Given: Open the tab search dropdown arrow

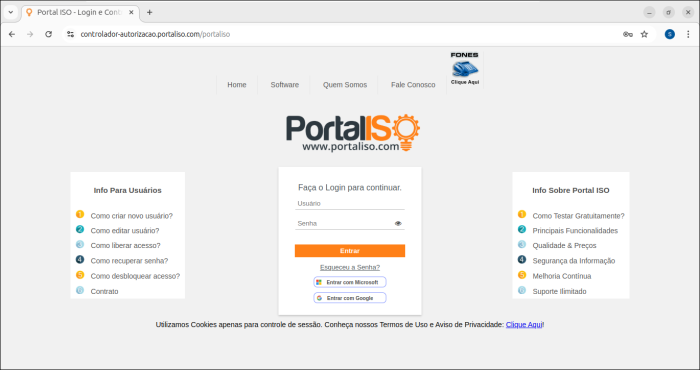Looking at the screenshot, I should (x=11, y=12).
